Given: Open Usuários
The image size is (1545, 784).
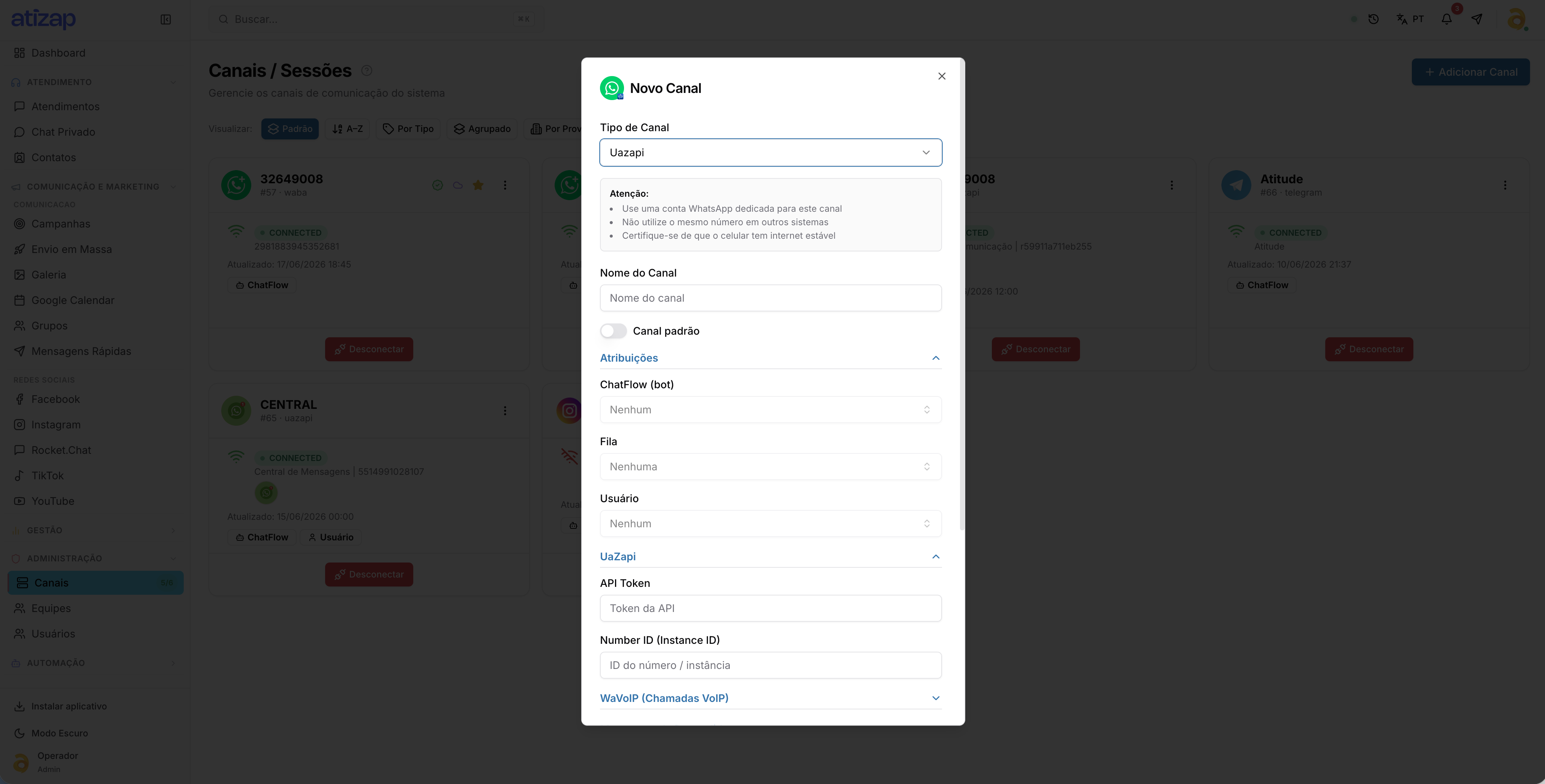Looking at the screenshot, I should pos(95,634).
